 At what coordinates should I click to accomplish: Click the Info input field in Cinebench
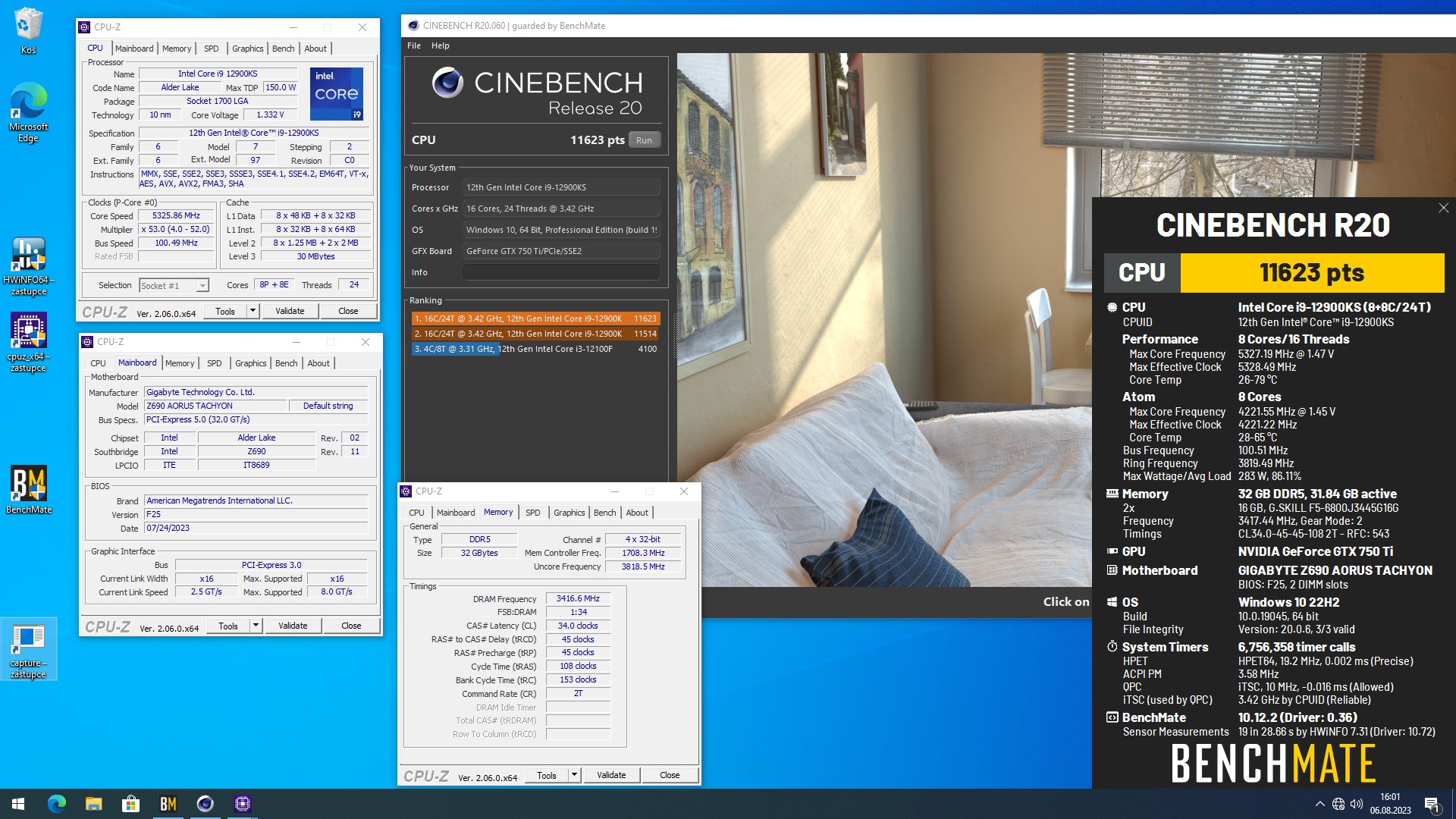pos(561,272)
